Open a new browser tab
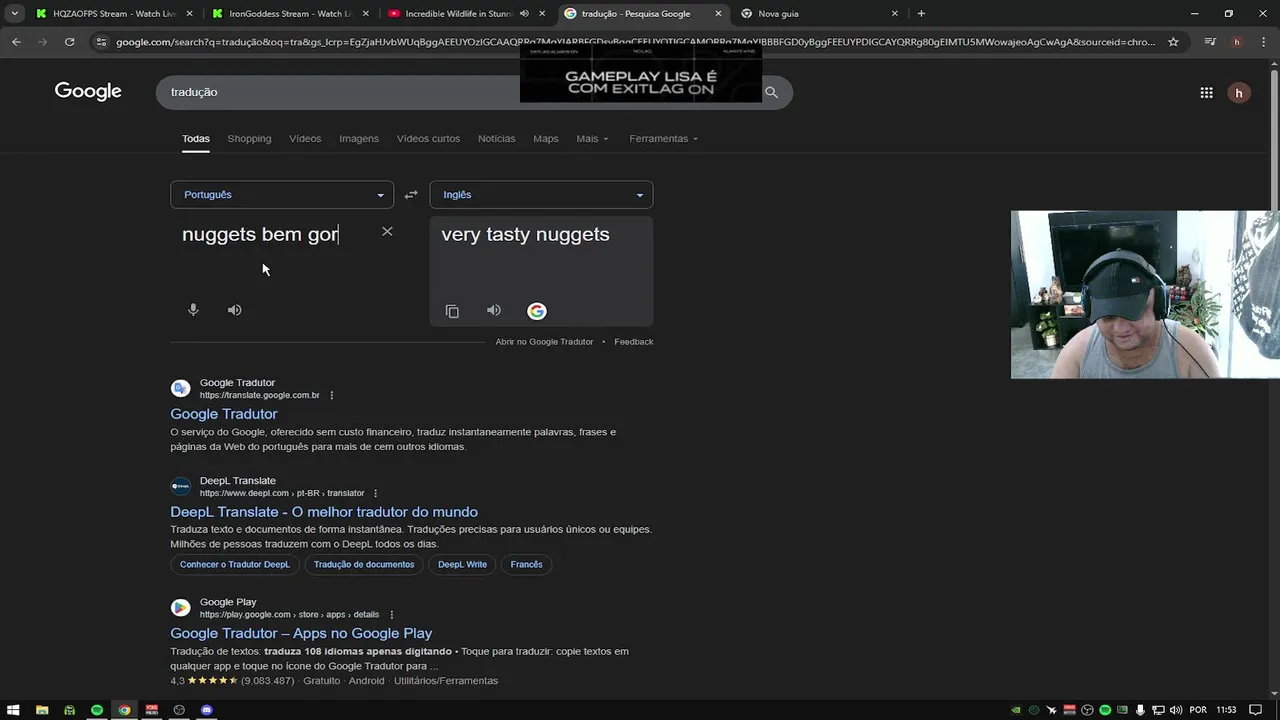1280x720 pixels. (921, 13)
